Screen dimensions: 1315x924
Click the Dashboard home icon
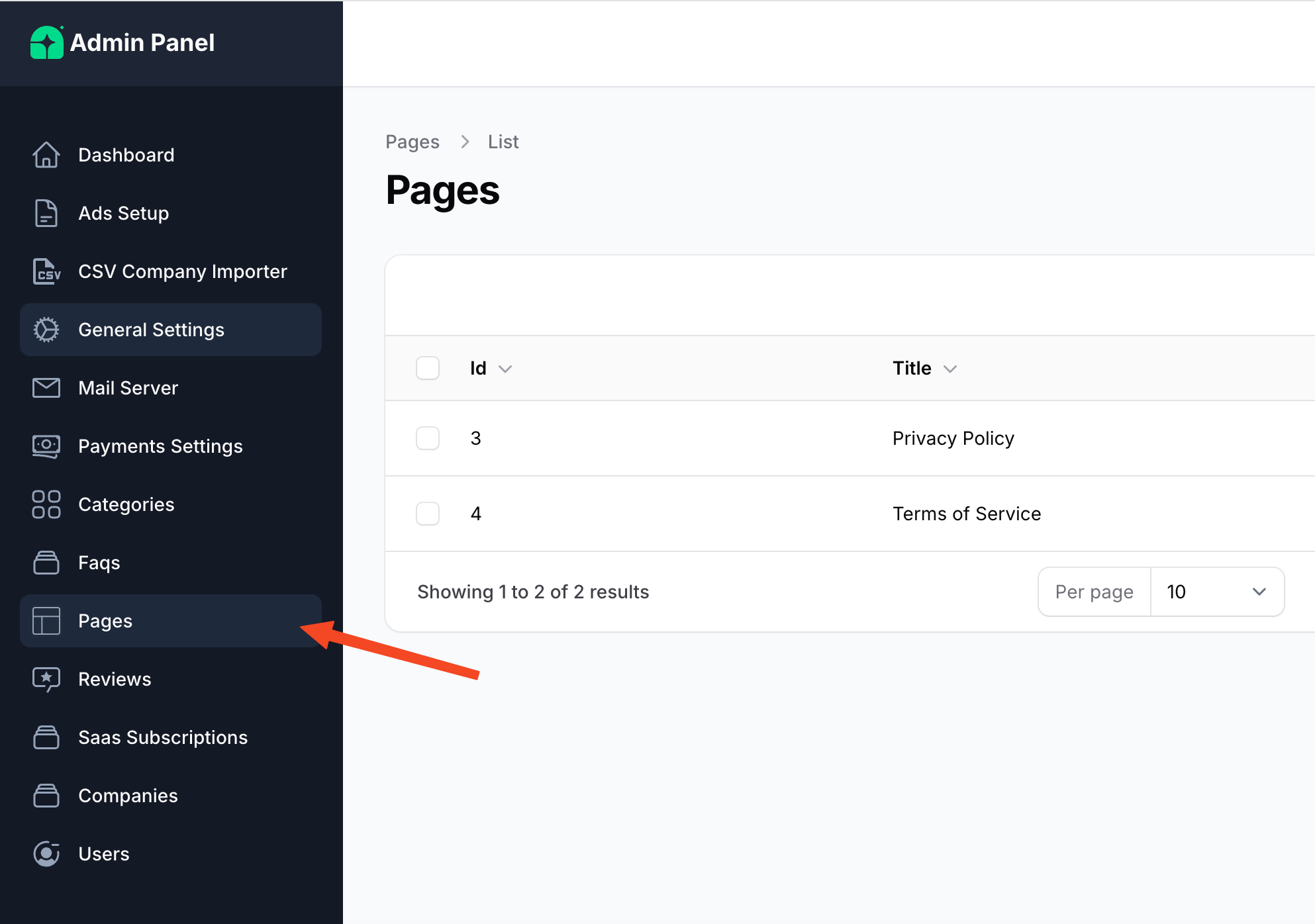click(46, 155)
